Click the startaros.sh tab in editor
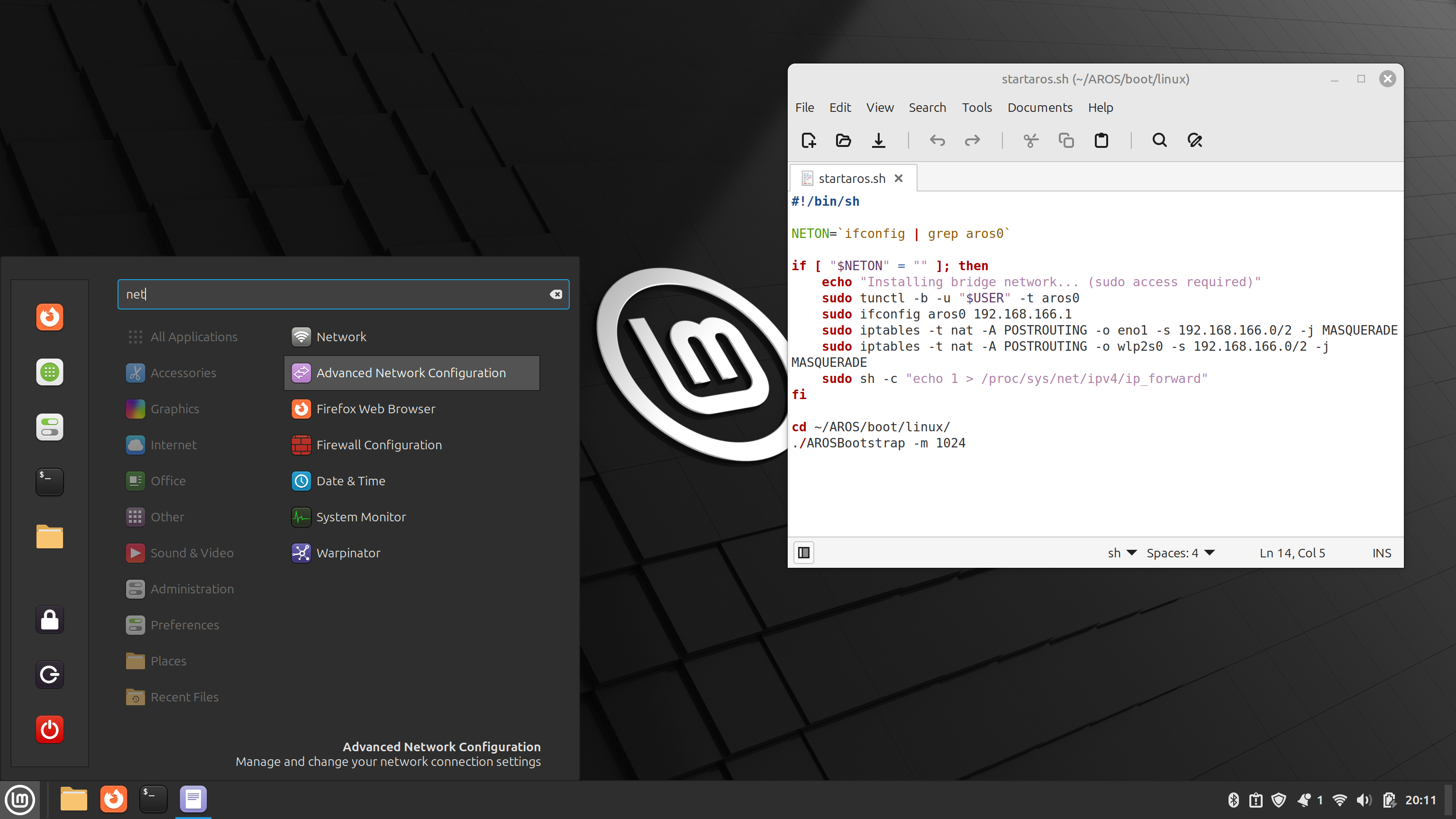This screenshot has width=1456, height=819. pyautogui.click(x=850, y=178)
